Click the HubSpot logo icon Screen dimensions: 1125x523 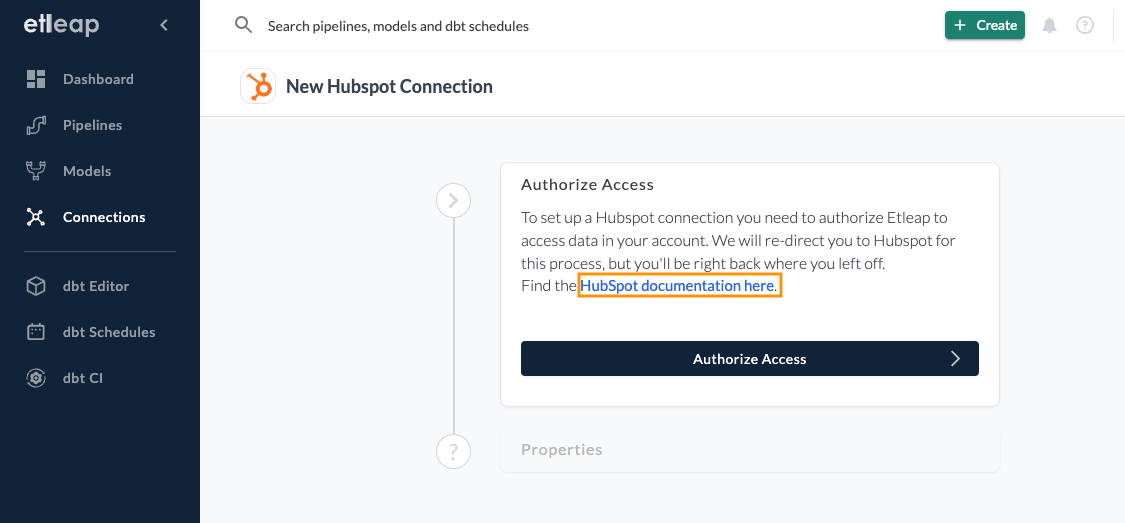[258, 86]
